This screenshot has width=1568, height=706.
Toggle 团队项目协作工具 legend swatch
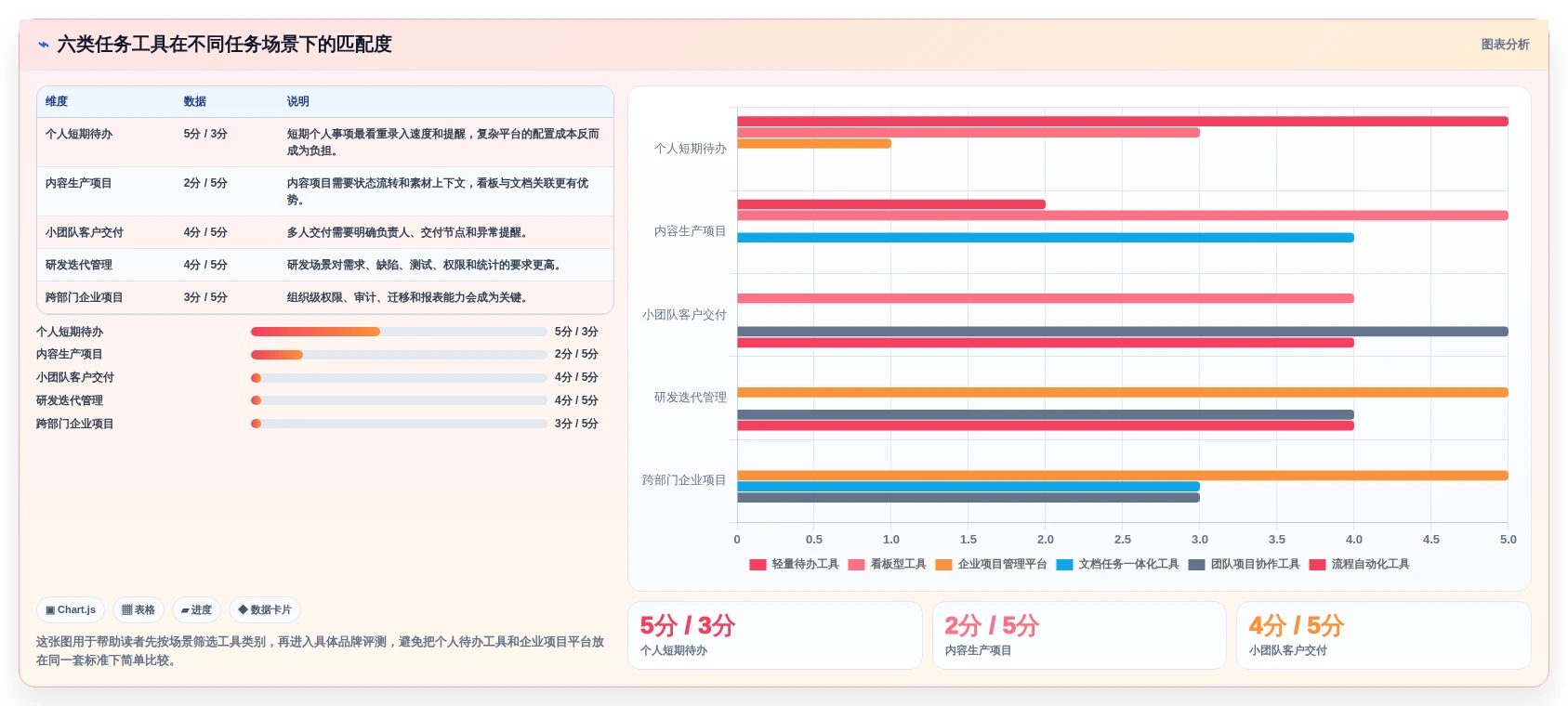(x=1196, y=565)
